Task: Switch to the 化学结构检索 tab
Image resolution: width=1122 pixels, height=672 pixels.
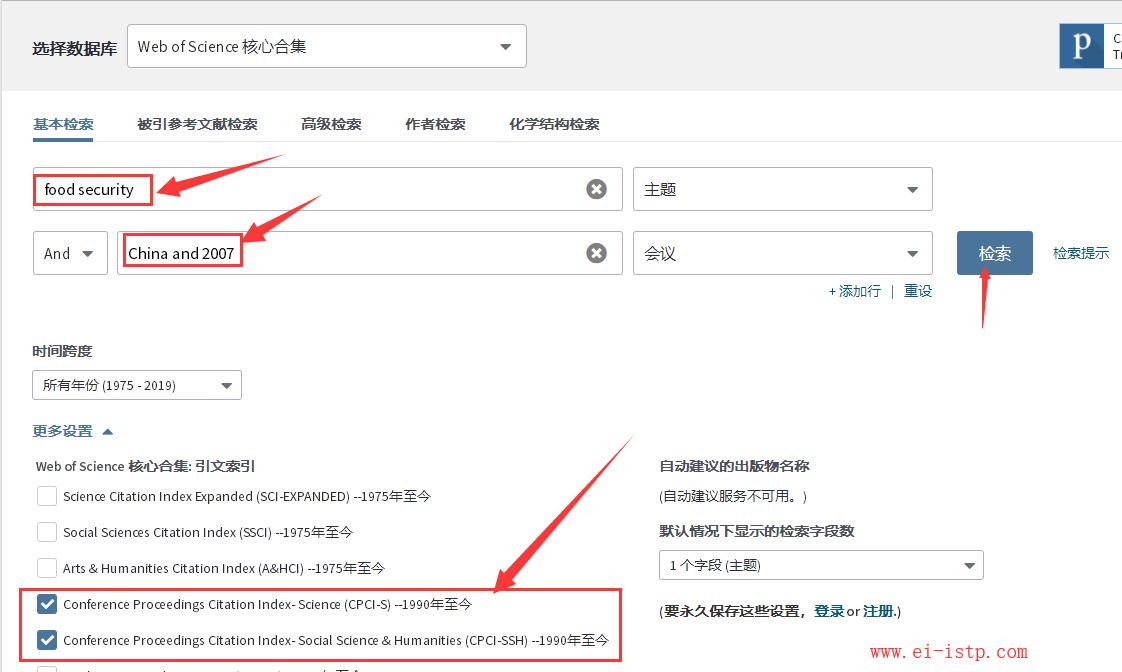Action: point(555,124)
